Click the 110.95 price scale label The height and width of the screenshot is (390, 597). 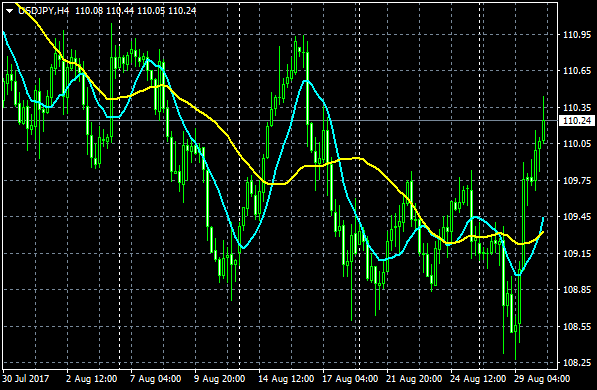[577, 35]
